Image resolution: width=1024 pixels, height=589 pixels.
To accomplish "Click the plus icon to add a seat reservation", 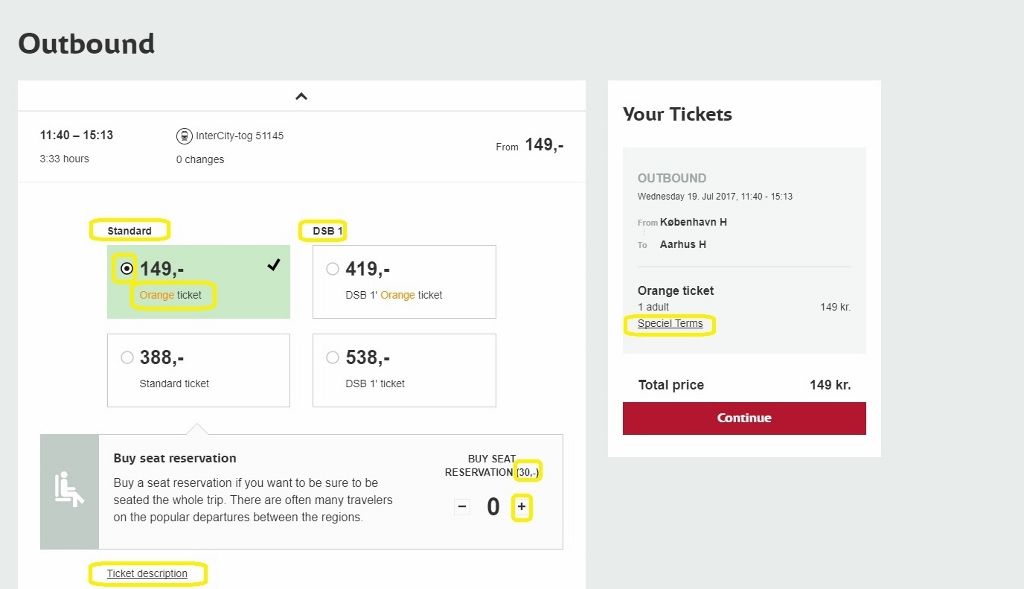I will [x=521, y=507].
